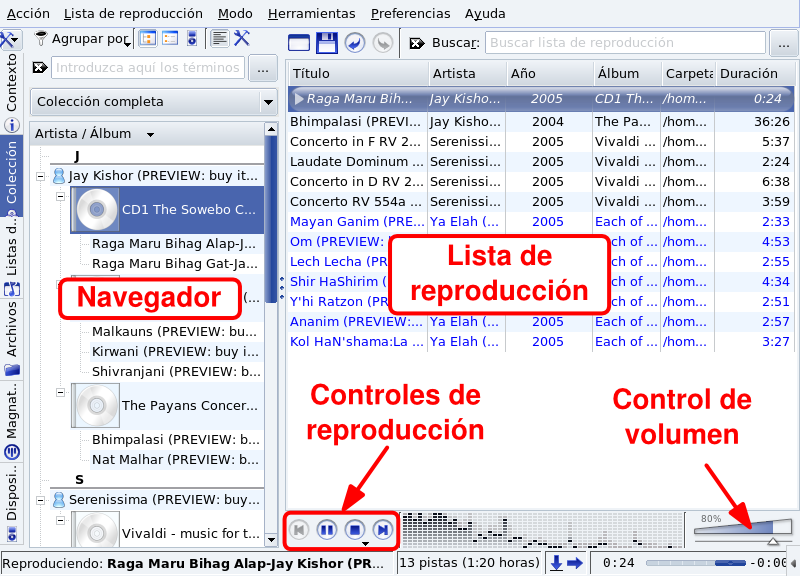Click the clear playlist icon
This screenshot has width=800, height=576.
pyautogui.click(x=298, y=43)
